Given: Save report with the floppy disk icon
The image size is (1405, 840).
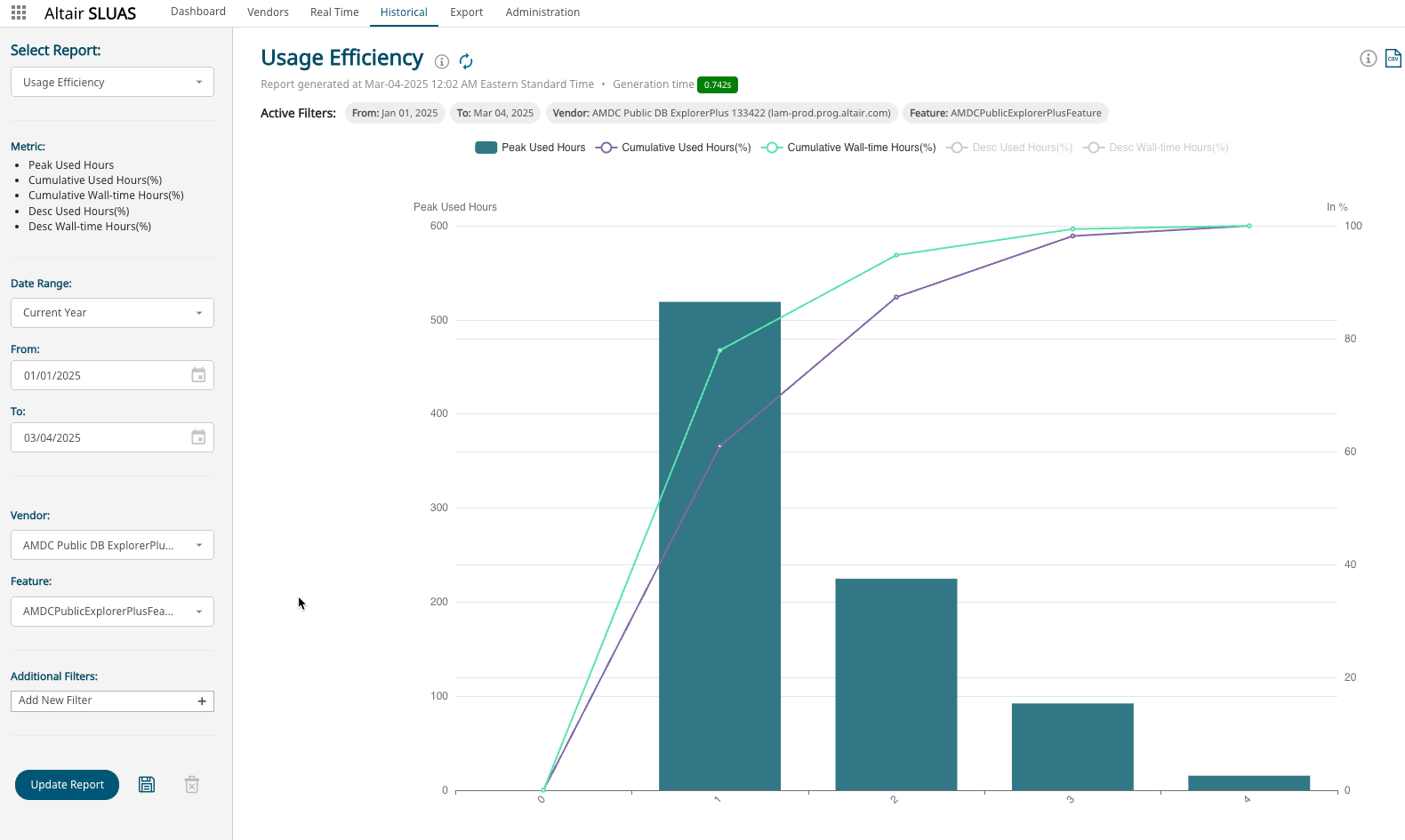Looking at the screenshot, I should [147, 785].
